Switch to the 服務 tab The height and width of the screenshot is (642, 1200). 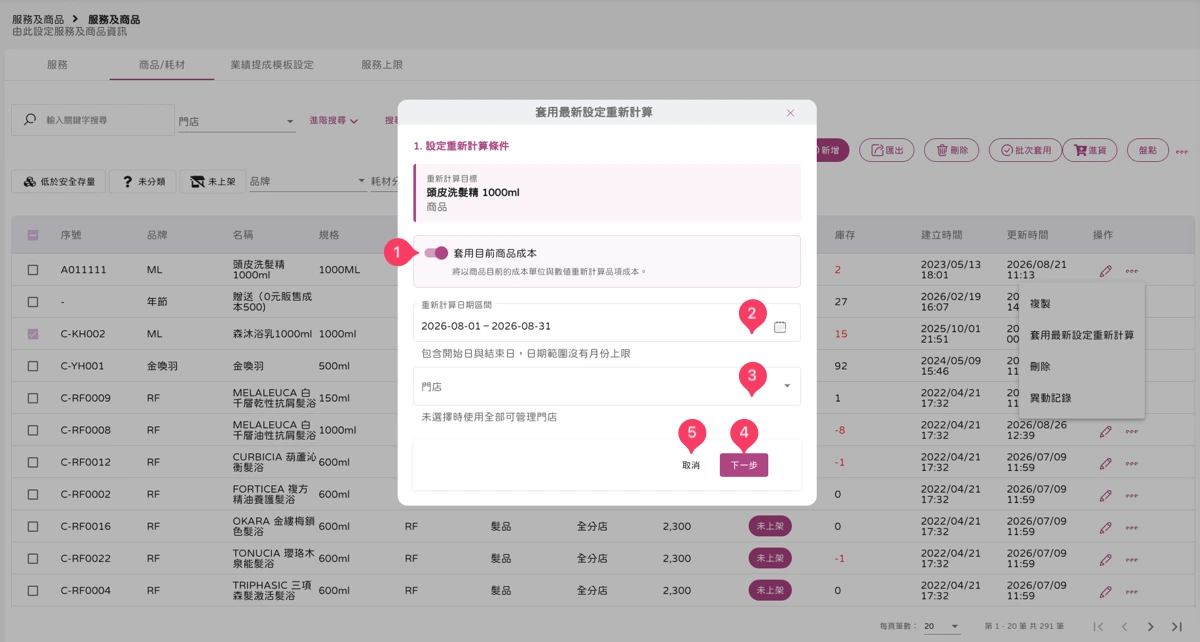click(57, 65)
